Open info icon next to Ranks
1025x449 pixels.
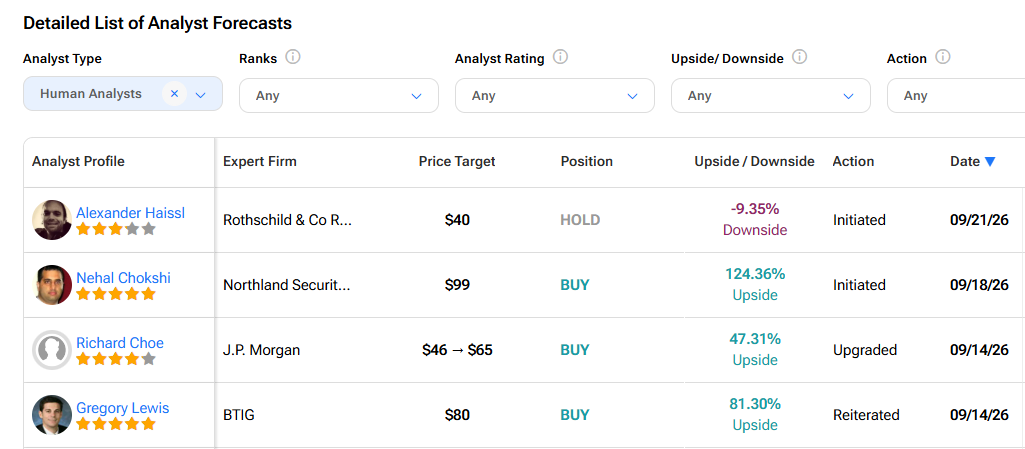pyautogui.click(x=293, y=58)
